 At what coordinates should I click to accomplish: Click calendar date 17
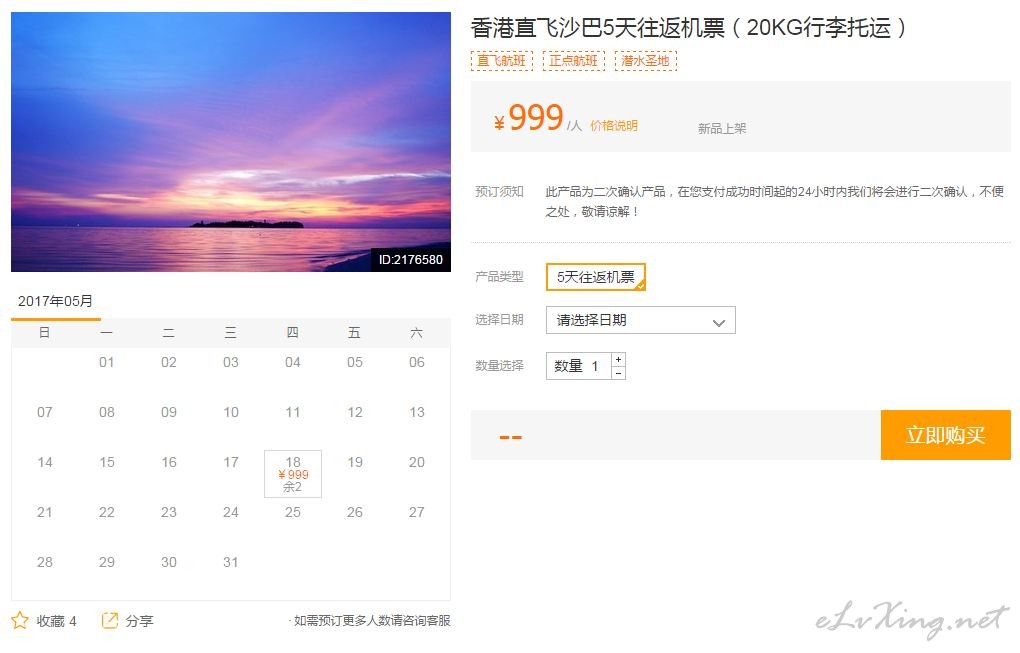(x=231, y=462)
